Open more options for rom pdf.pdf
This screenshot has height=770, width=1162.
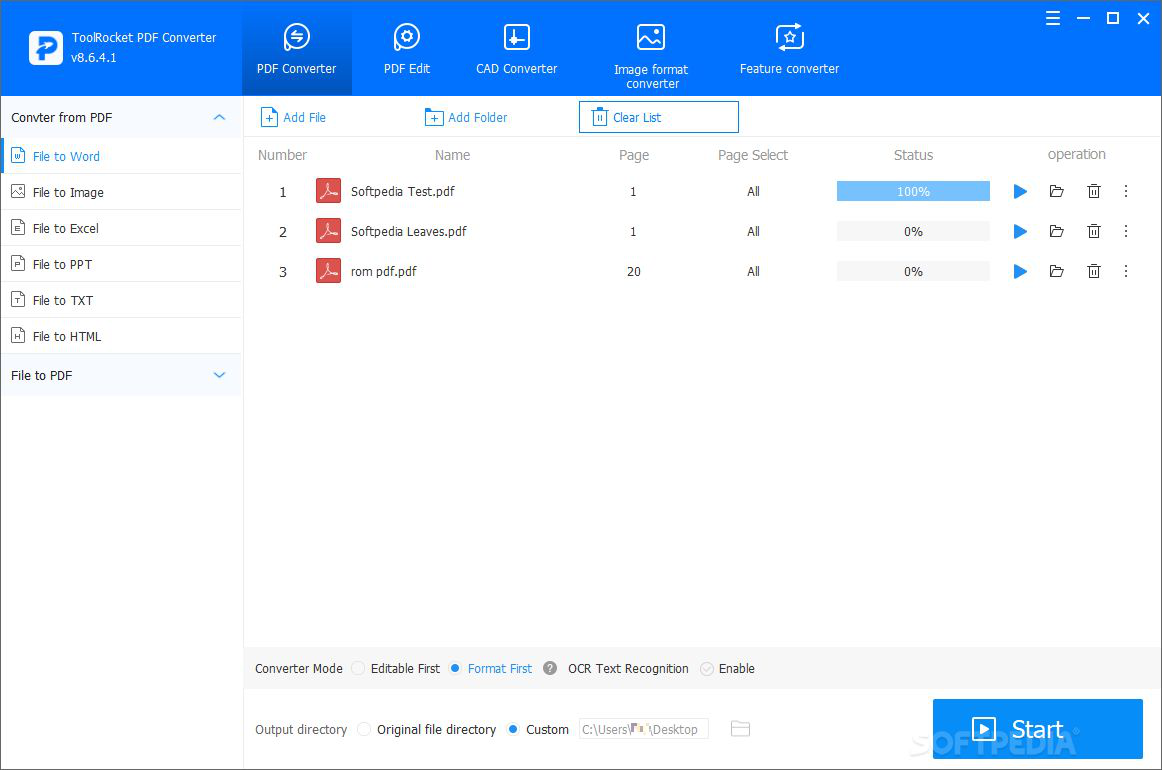pyautogui.click(x=1126, y=271)
